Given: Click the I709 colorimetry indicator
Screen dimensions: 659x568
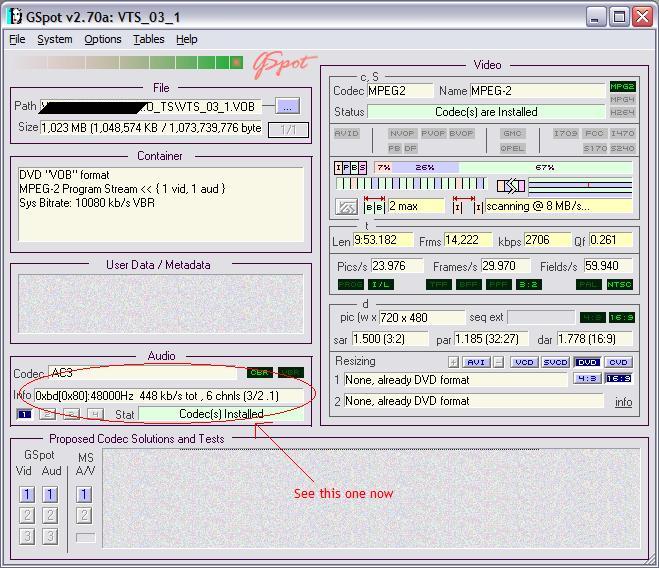Looking at the screenshot, I should (565, 133).
